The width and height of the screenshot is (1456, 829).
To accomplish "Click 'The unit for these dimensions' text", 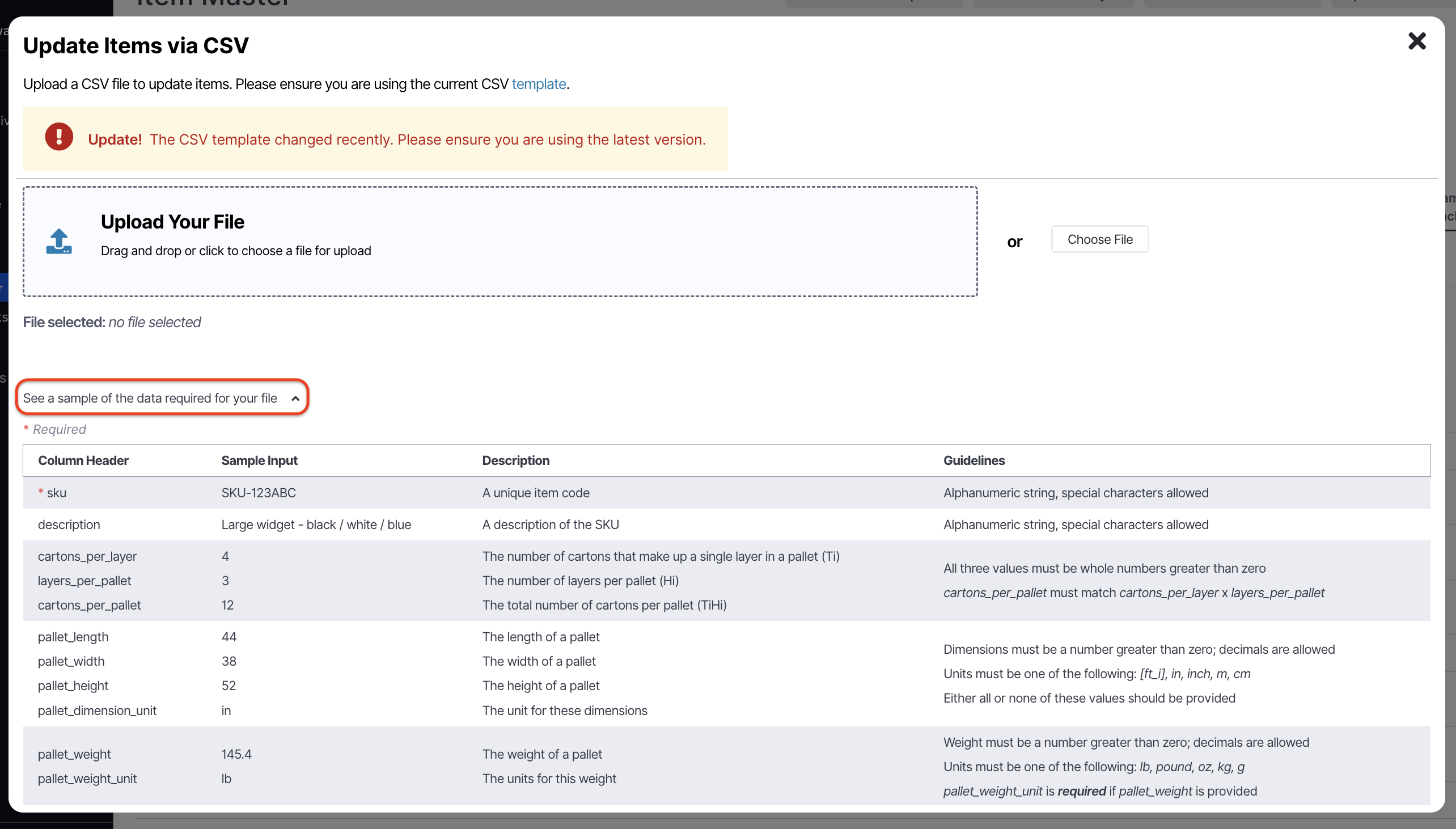I will tap(565, 711).
